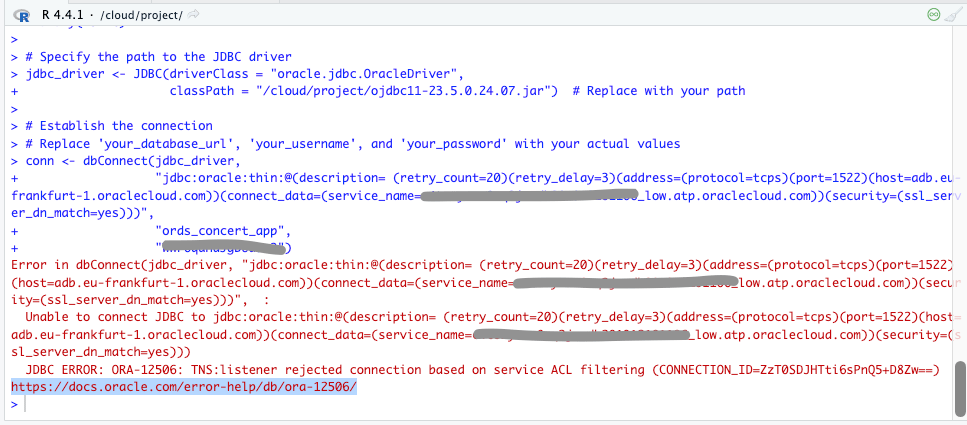Click the scrollbar track above the thumb
This screenshot has height=425, width=967.
coord(959,200)
